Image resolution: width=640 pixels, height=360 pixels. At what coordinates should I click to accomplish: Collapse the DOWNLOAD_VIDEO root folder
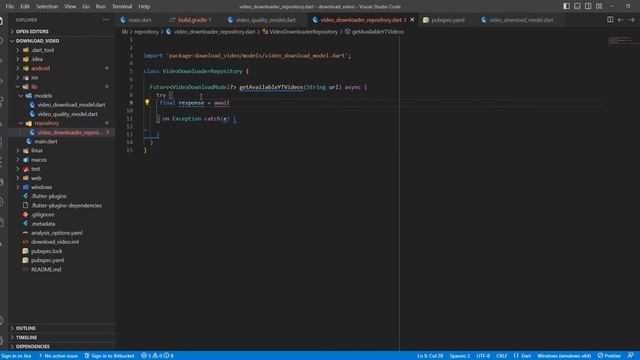tap(37, 41)
